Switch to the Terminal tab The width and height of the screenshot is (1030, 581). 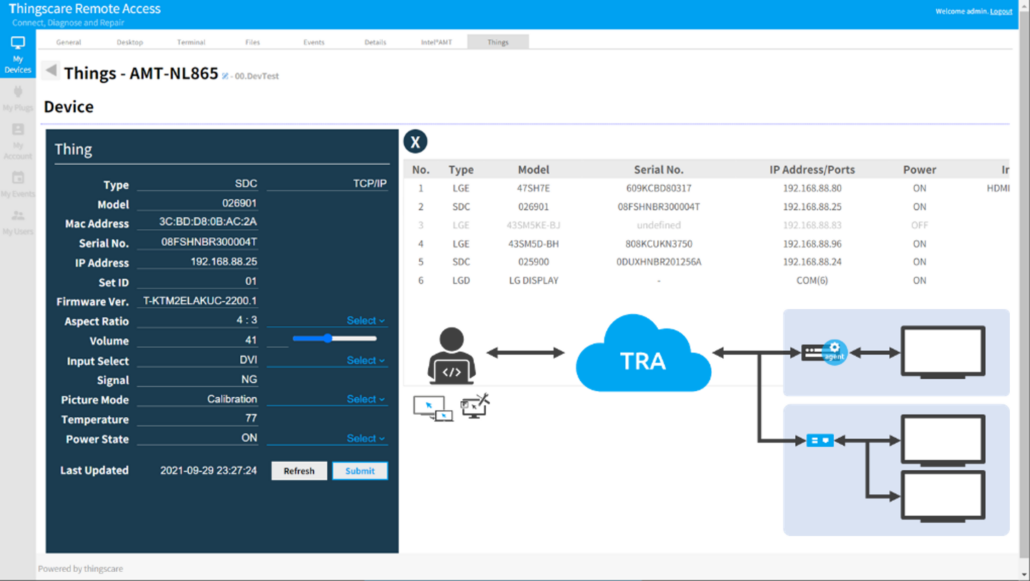(191, 42)
